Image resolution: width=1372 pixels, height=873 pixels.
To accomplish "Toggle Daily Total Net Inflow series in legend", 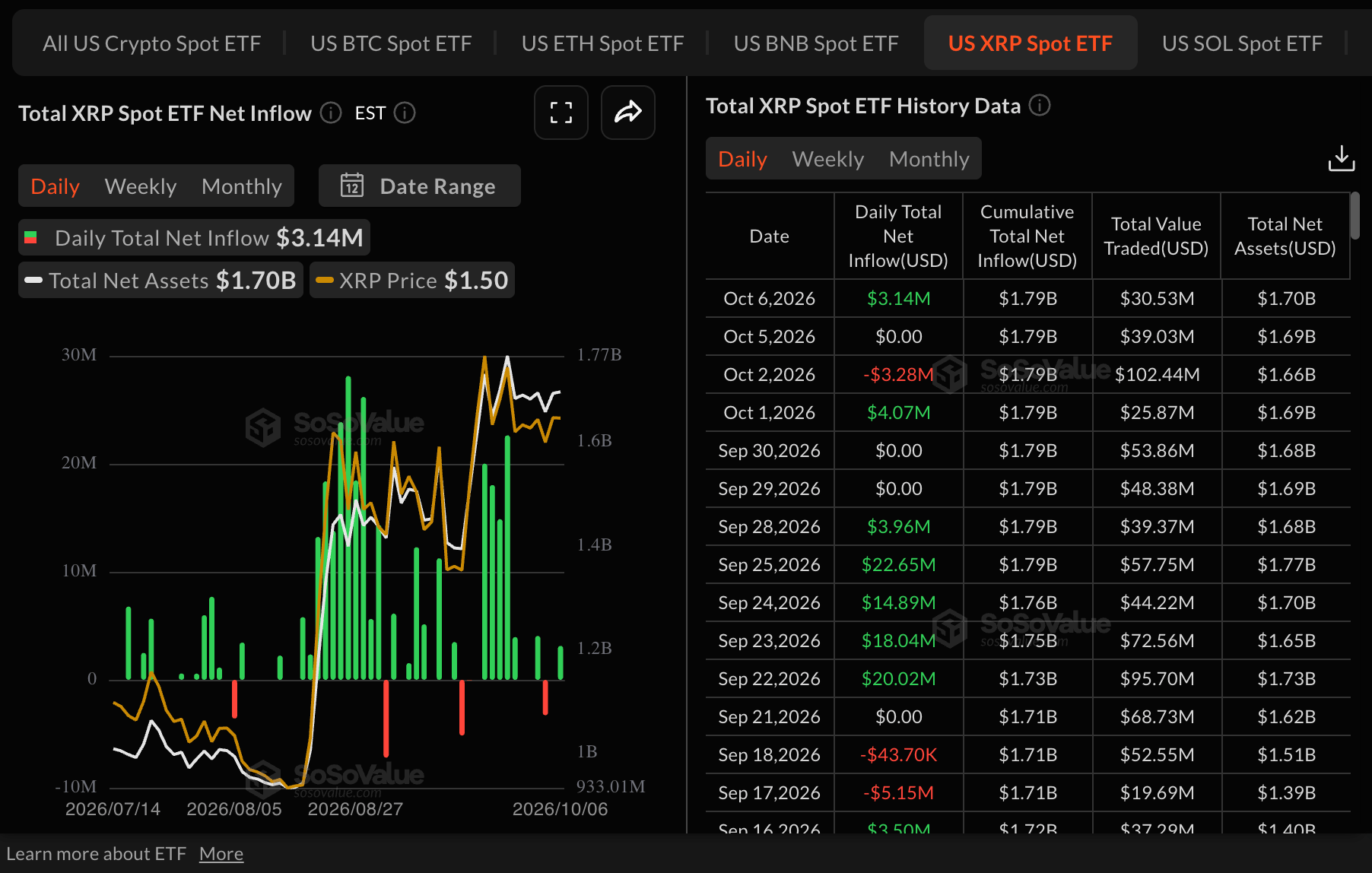I will [x=195, y=238].
